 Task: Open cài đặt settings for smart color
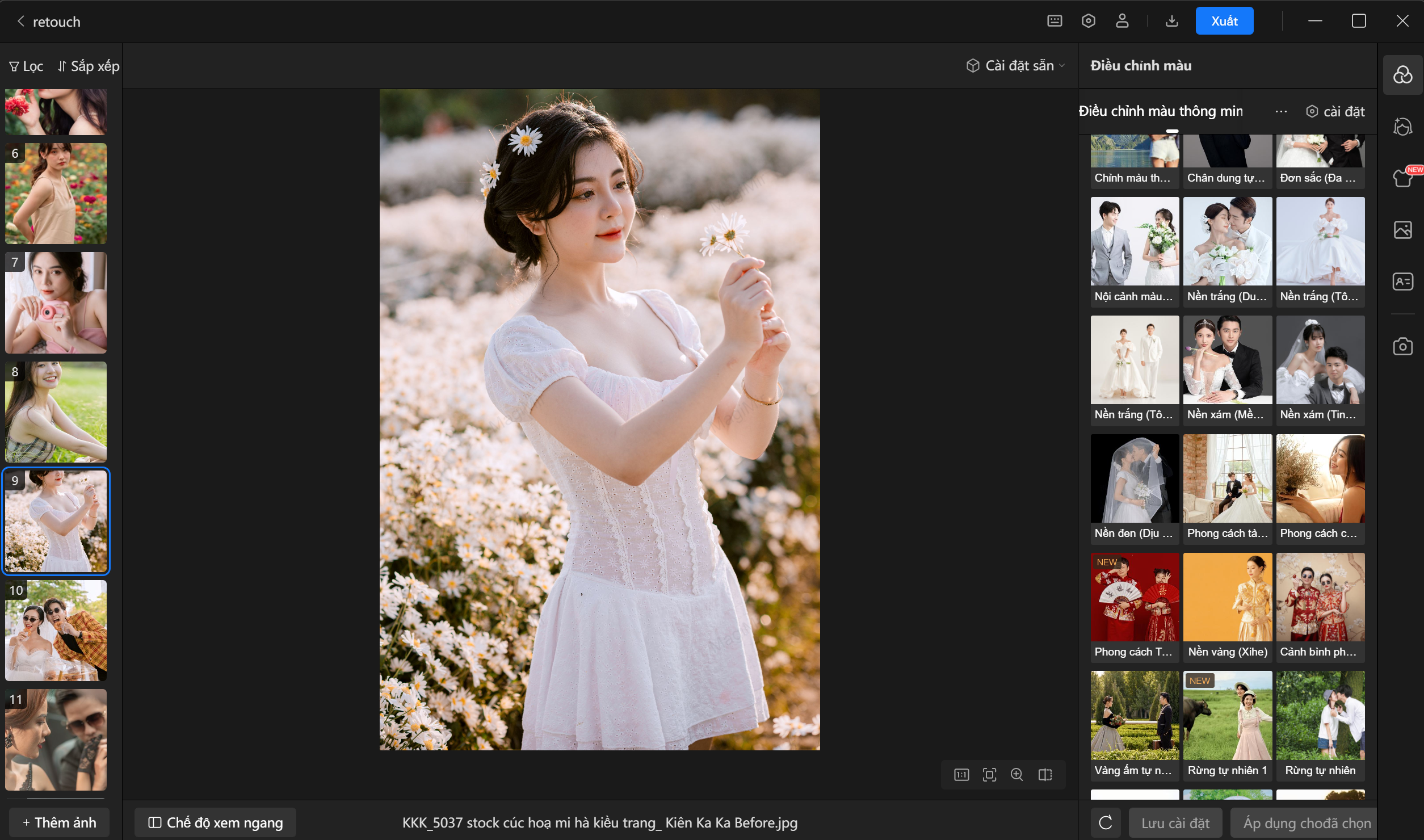[1335, 111]
